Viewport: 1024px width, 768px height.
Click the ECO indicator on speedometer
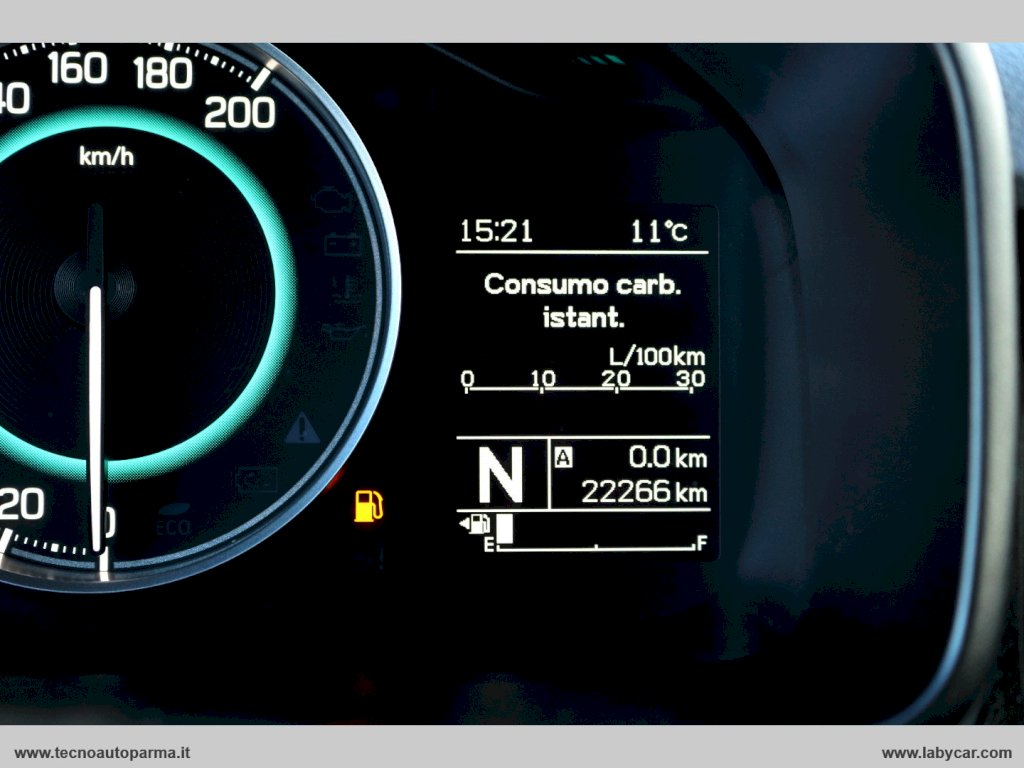tap(173, 523)
